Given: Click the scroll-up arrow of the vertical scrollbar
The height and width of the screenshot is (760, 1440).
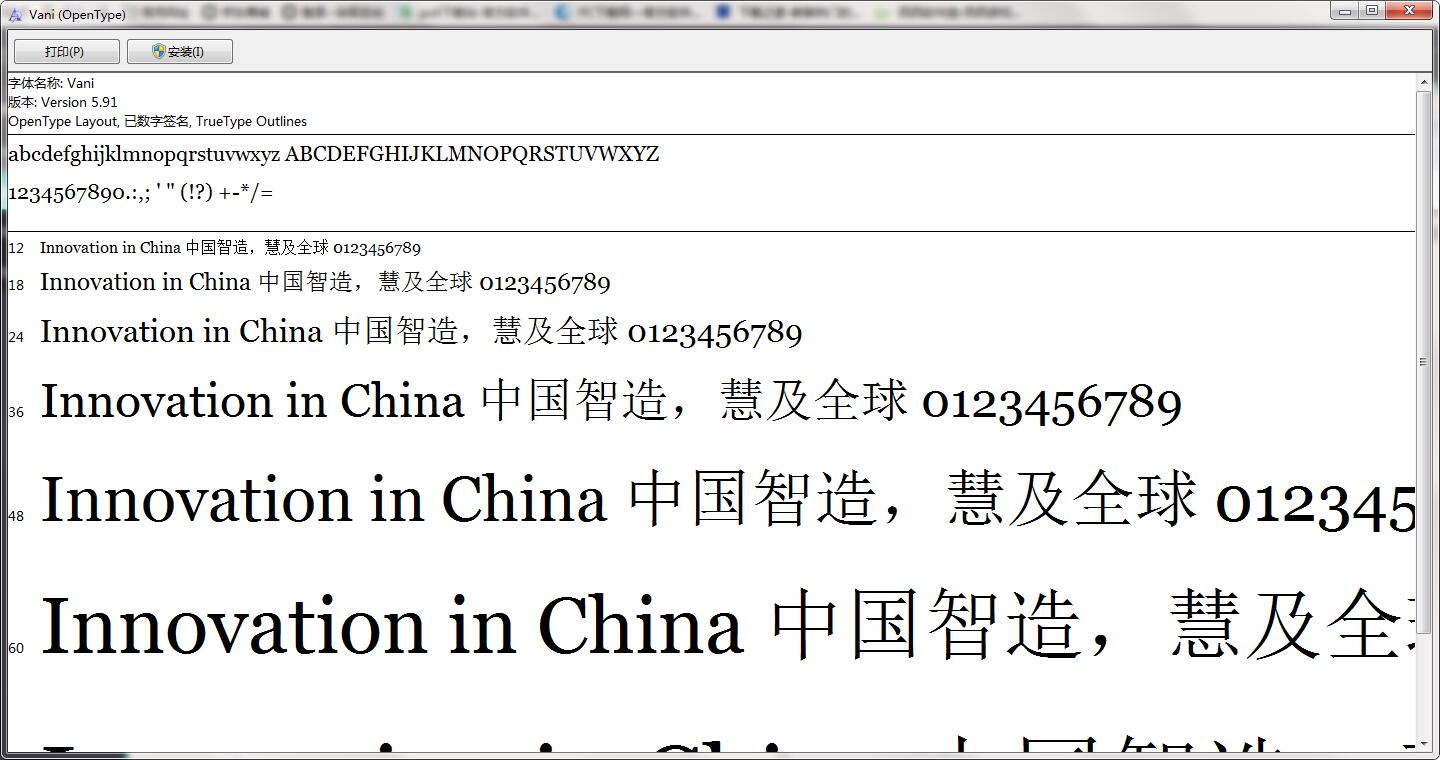Looking at the screenshot, I should coord(1424,82).
